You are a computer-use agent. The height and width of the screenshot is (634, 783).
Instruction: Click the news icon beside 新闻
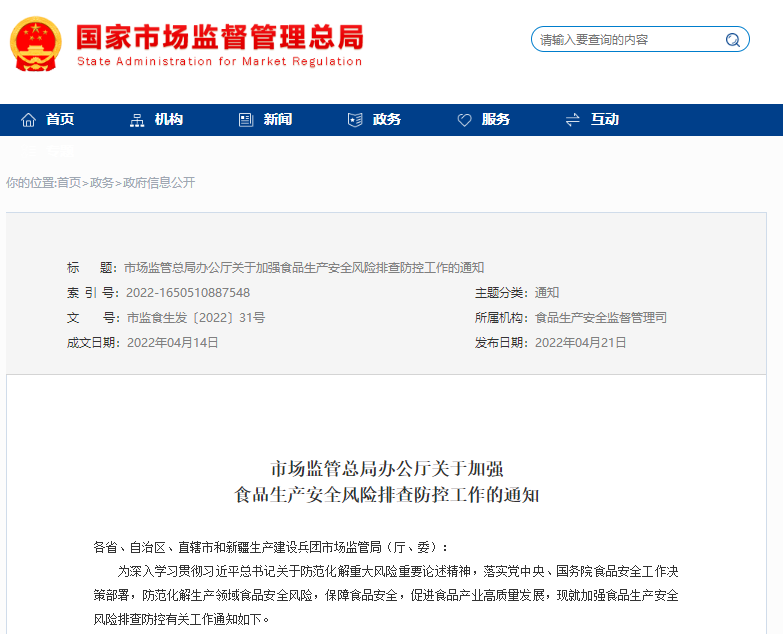(246, 120)
